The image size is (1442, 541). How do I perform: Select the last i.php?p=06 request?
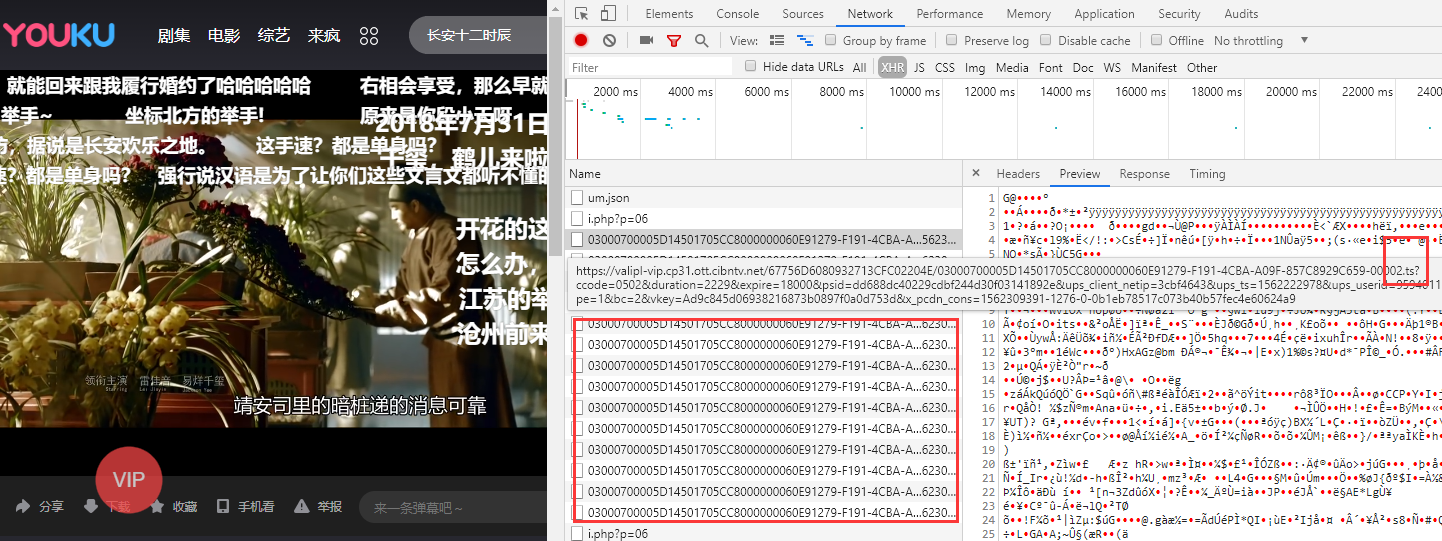tap(763, 533)
